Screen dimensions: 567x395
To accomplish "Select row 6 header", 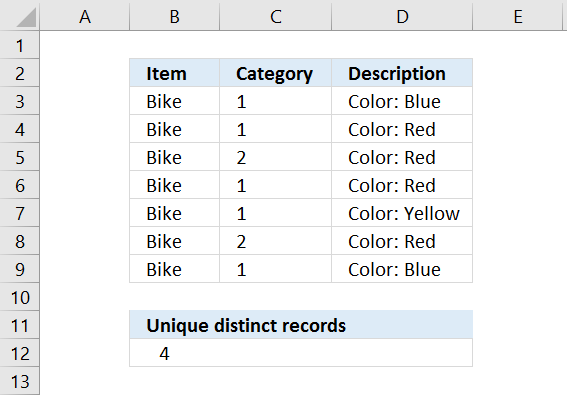I will (x=20, y=185).
